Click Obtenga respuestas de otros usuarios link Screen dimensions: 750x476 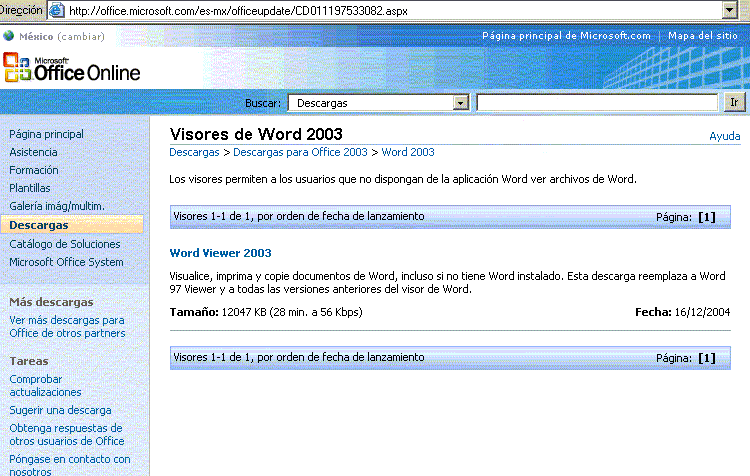click(x=66, y=434)
